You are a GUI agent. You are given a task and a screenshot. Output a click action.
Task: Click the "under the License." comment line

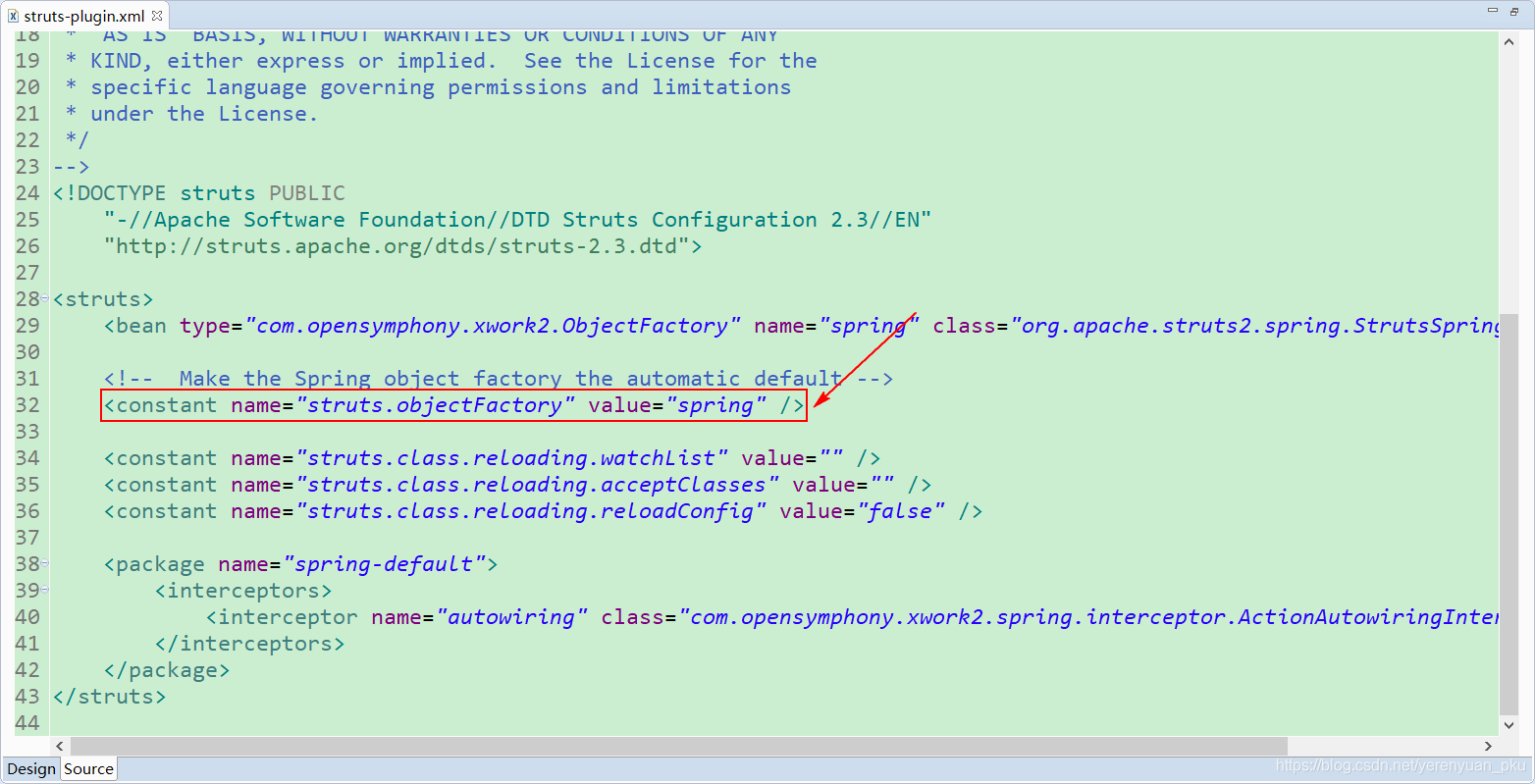(x=192, y=114)
